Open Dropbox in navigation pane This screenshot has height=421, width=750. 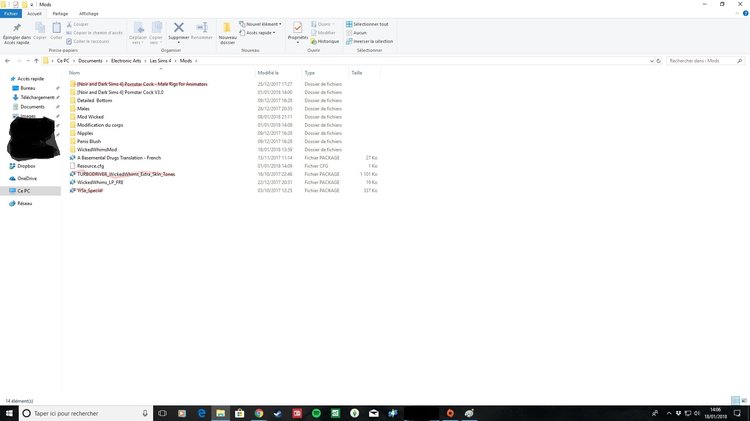click(x=26, y=166)
